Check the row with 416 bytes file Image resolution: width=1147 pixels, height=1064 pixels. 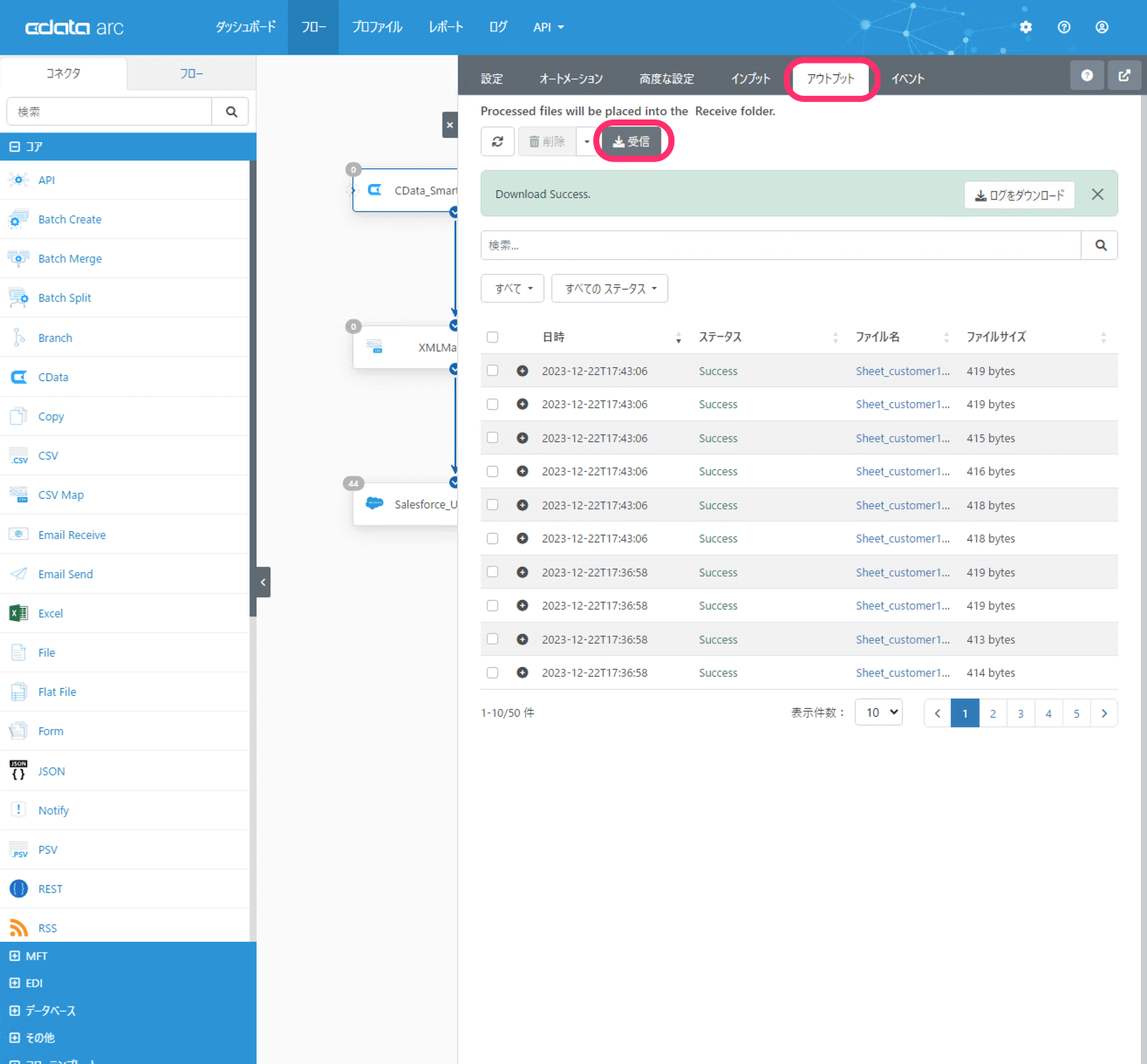point(493,471)
